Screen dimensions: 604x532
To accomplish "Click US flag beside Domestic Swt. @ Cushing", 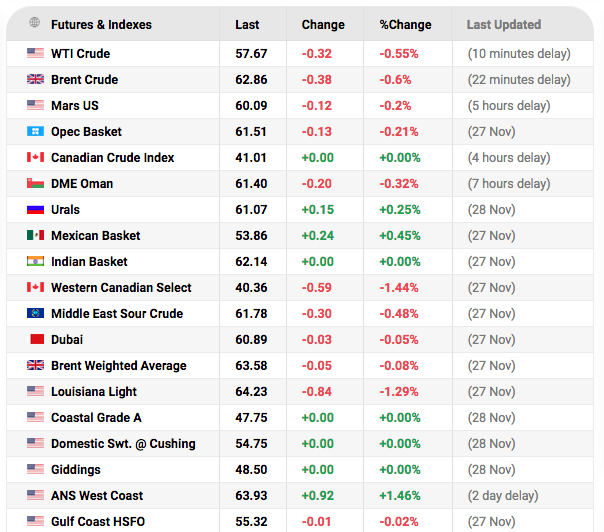I will click(x=35, y=443).
